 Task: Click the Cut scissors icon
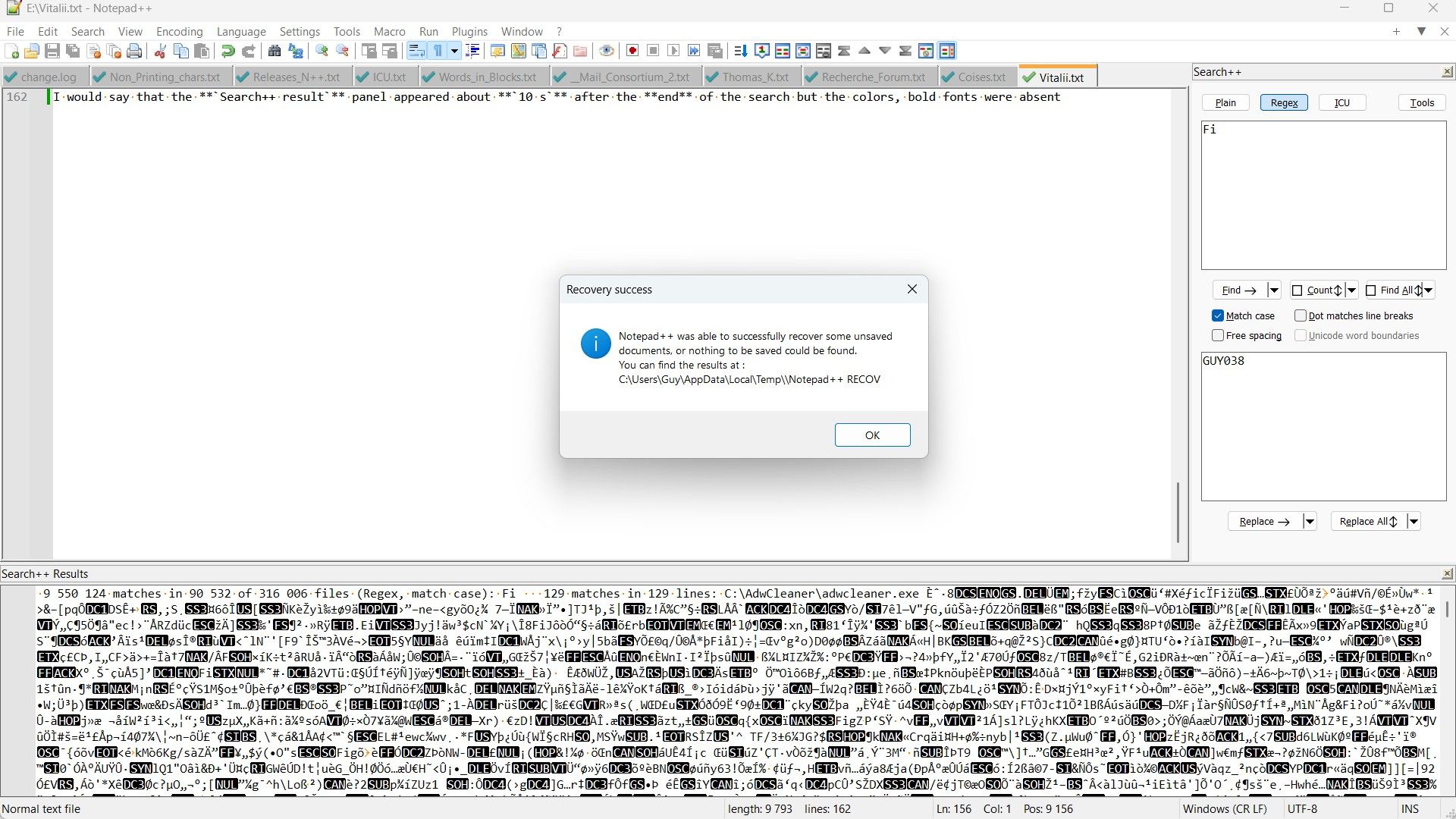click(160, 51)
